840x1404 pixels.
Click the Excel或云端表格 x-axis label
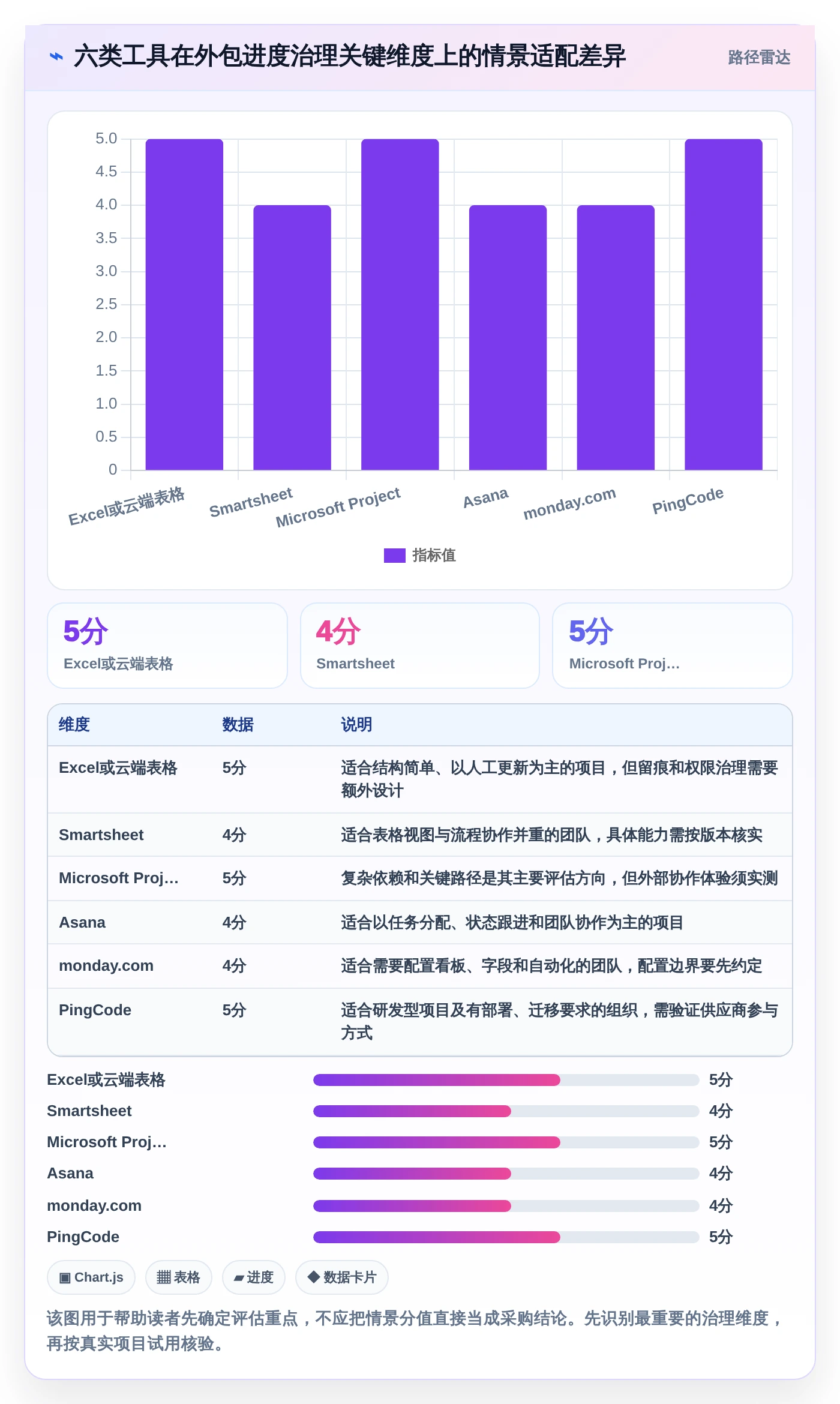pos(127,506)
